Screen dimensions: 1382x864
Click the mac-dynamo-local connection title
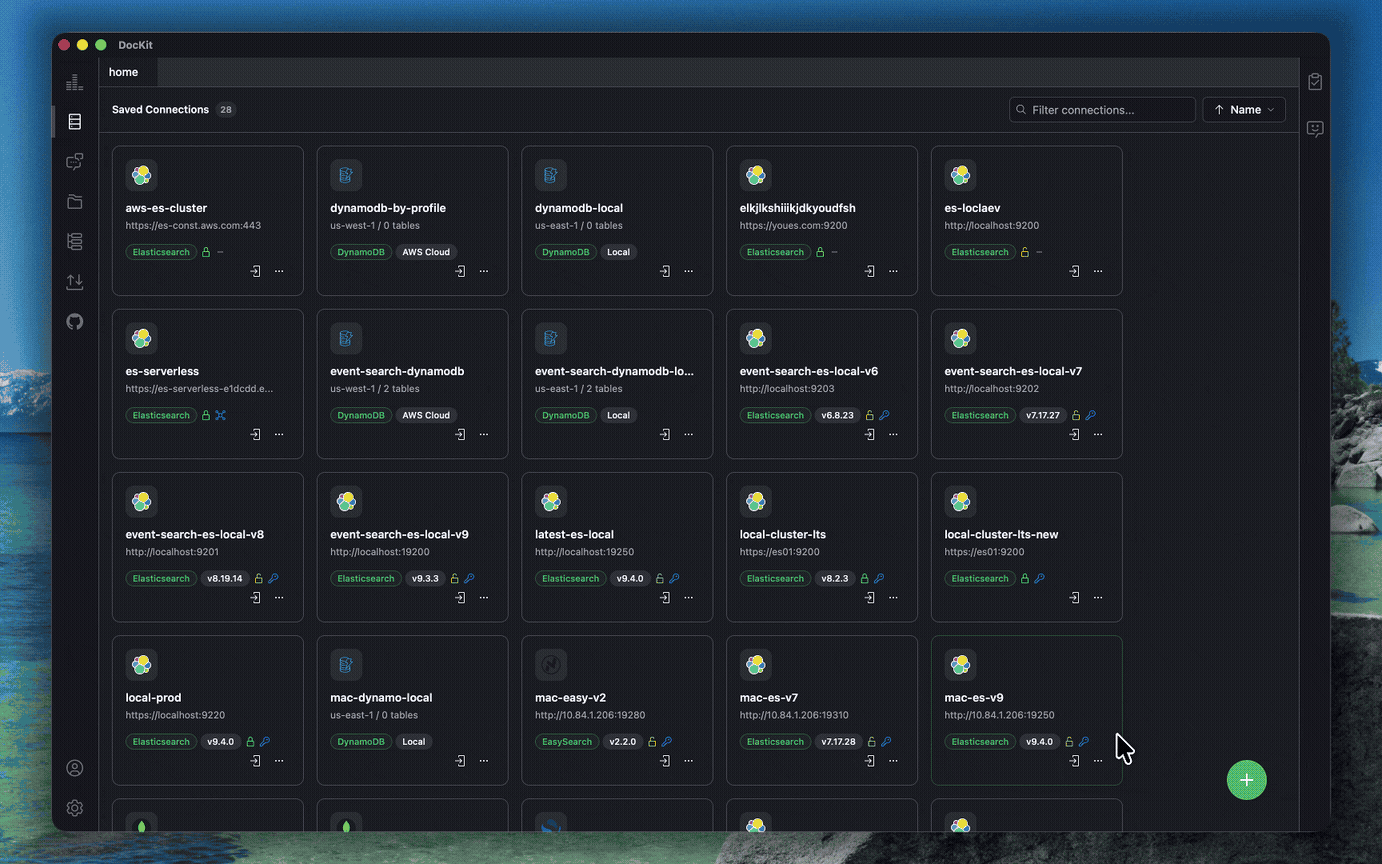tap(381, 698)
